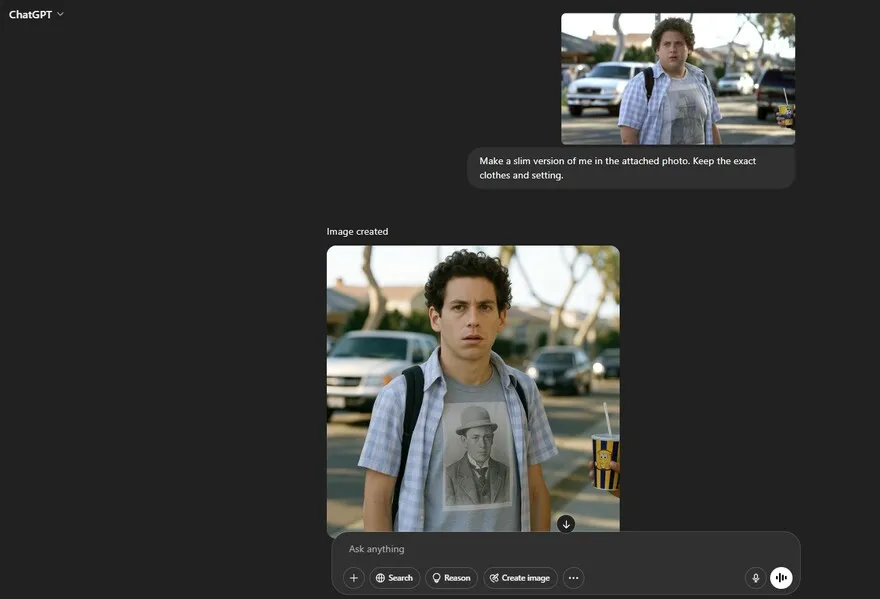Click the chevron beside ChatGPT title

coord(61,14)
